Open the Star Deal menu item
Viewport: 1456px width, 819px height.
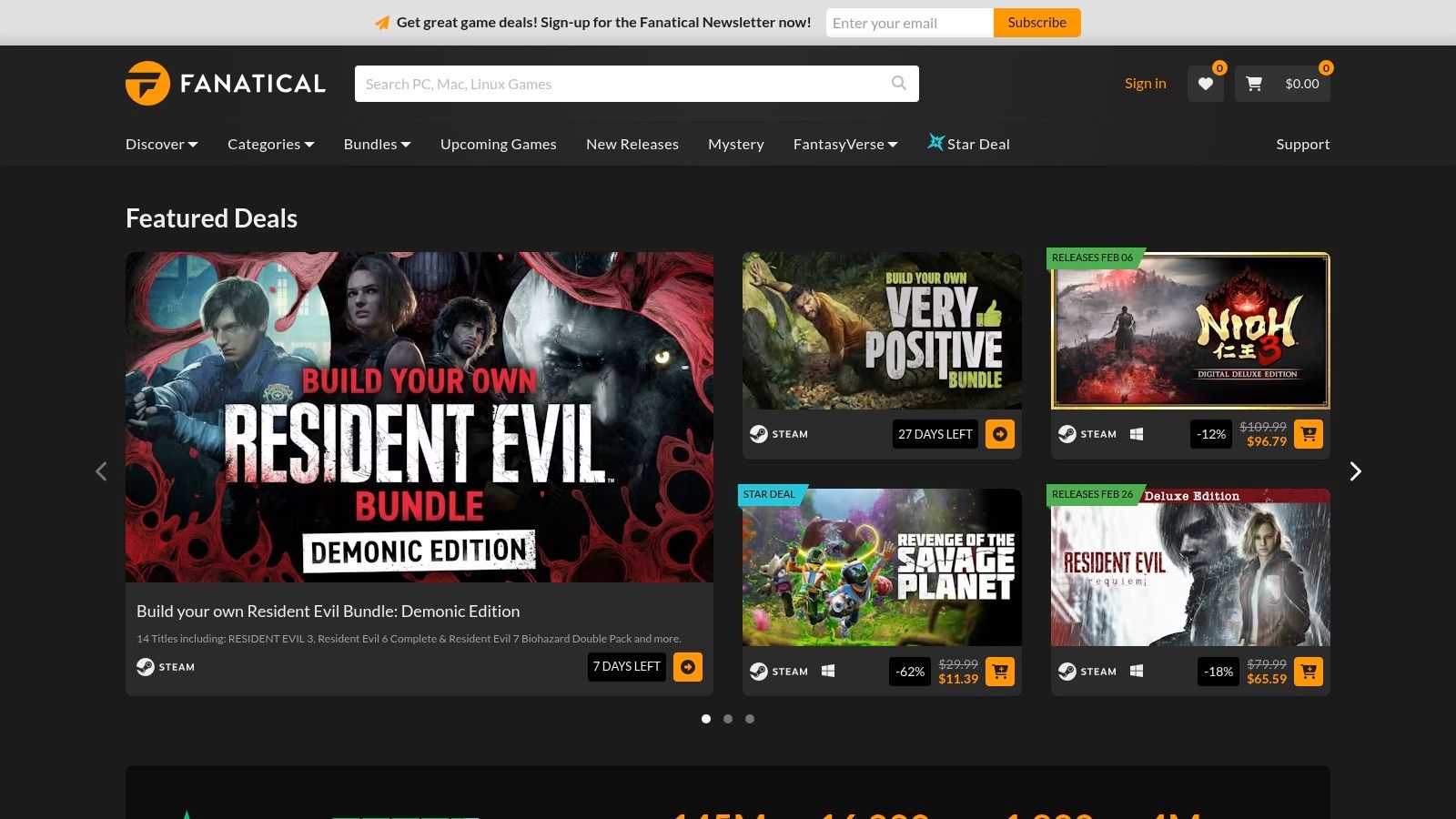[968, 144]
